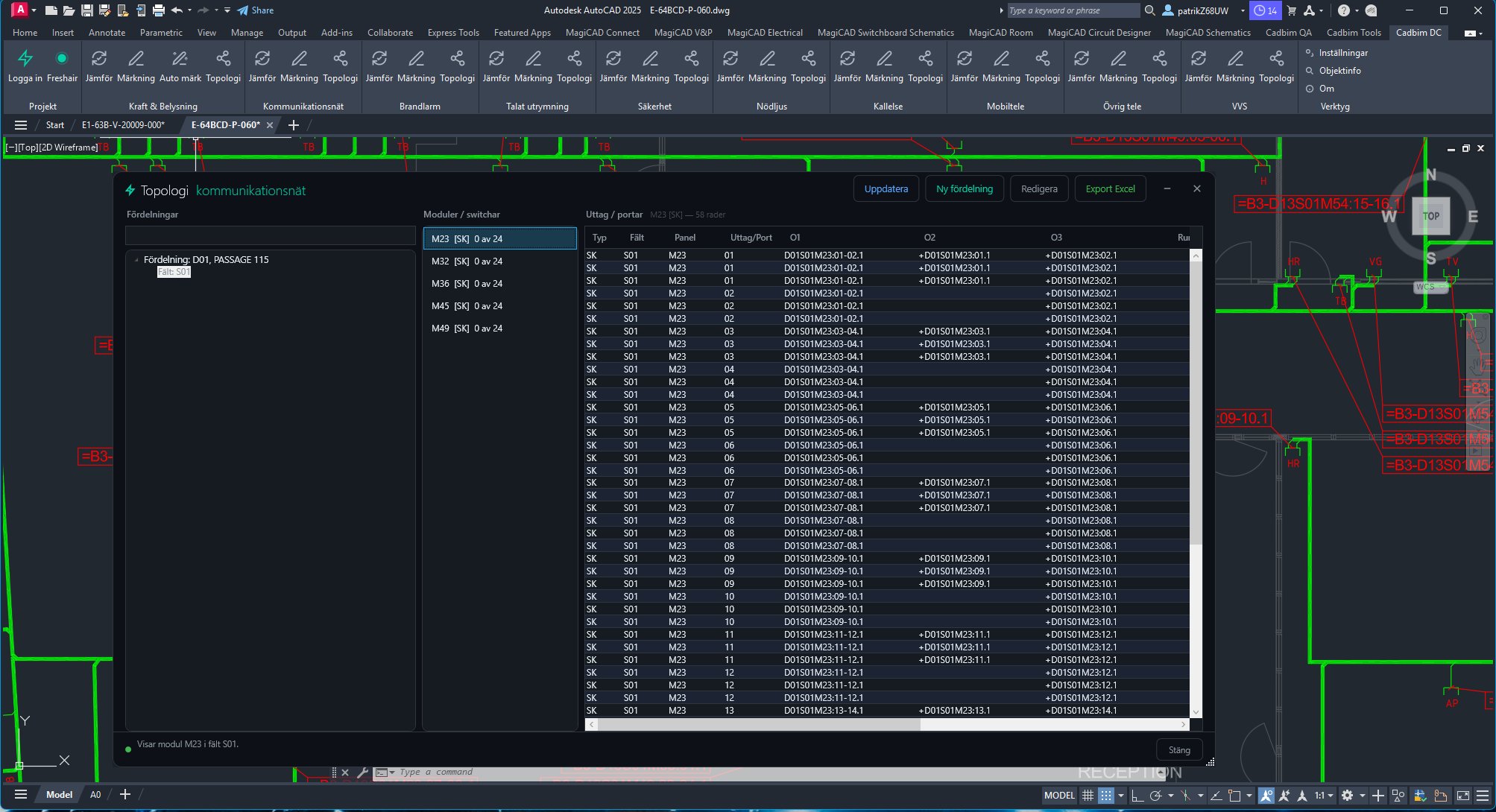This screenshot has height=812, width=1496.
Task: Open the command line history dropdown
Action: (x=393, y=772)
